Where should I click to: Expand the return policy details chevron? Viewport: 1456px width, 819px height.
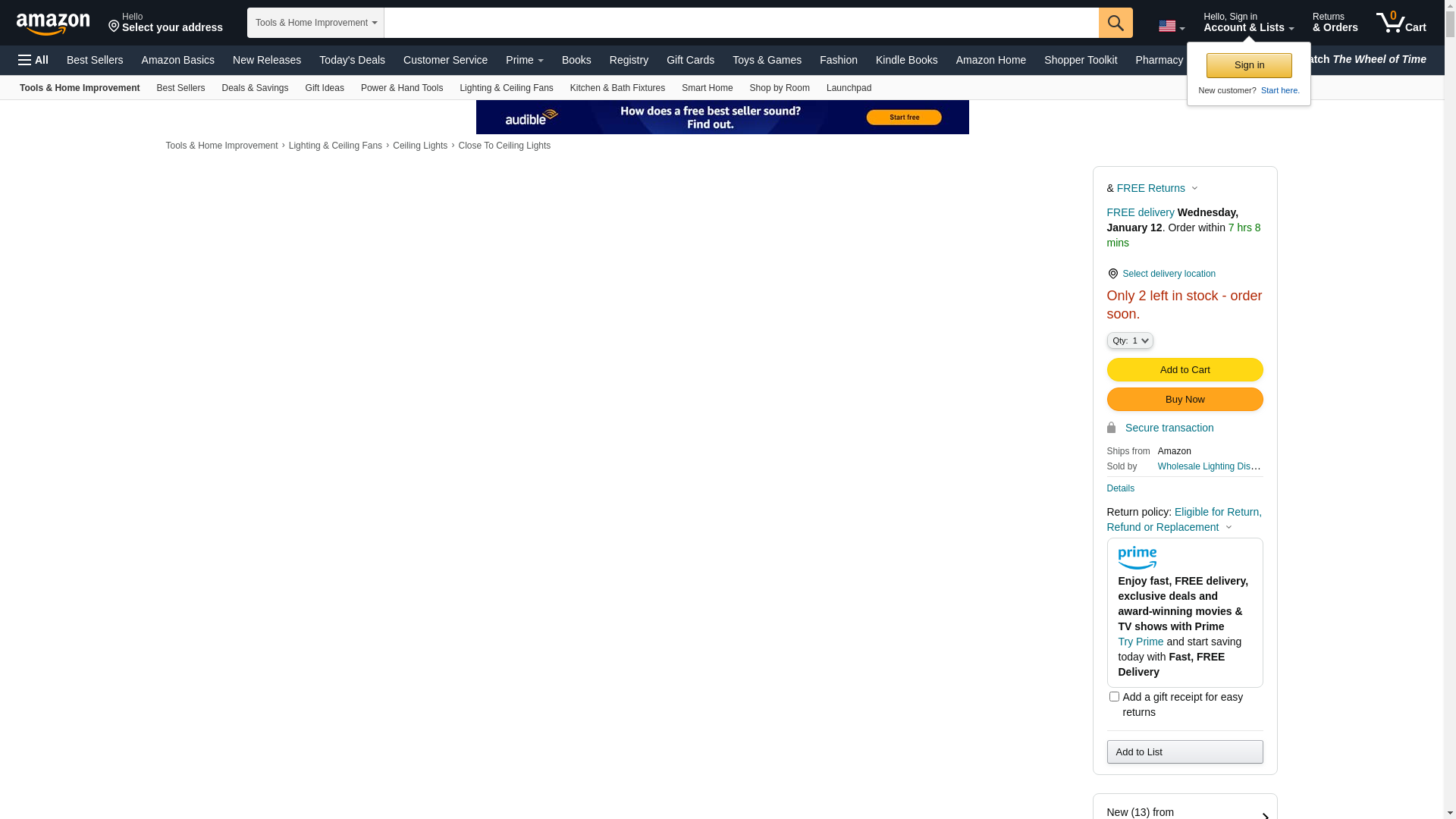coord(1228,528)
